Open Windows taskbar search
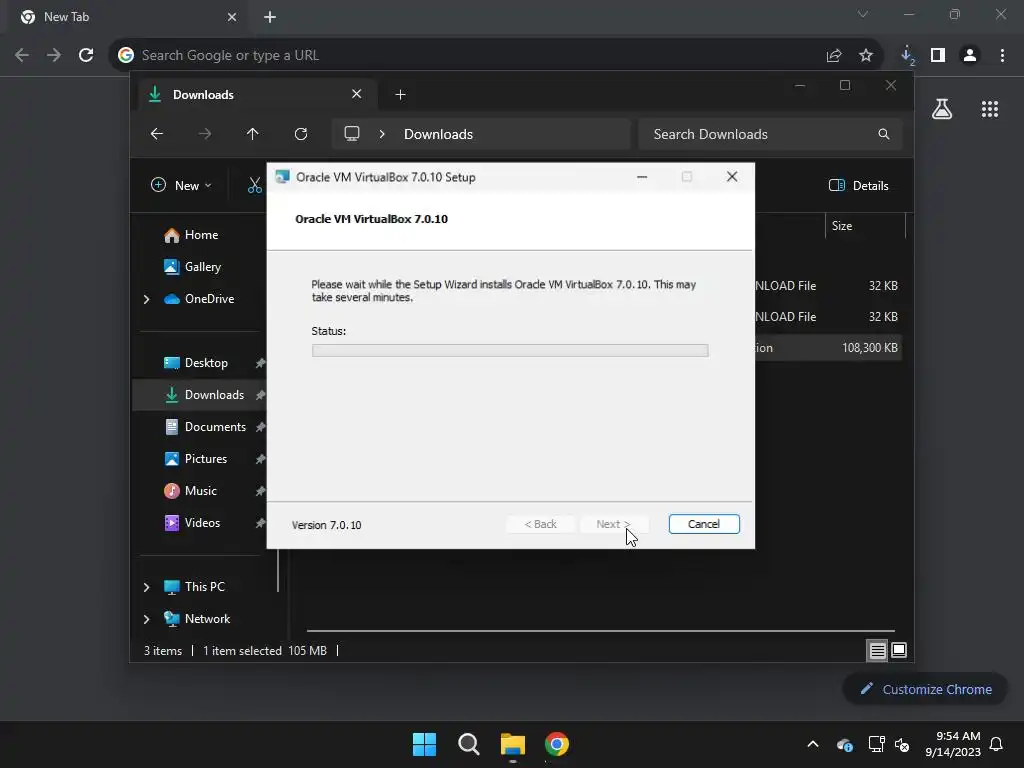Image resolution: width=1024 pixels, height=768 pixels. tap(469, 744)
